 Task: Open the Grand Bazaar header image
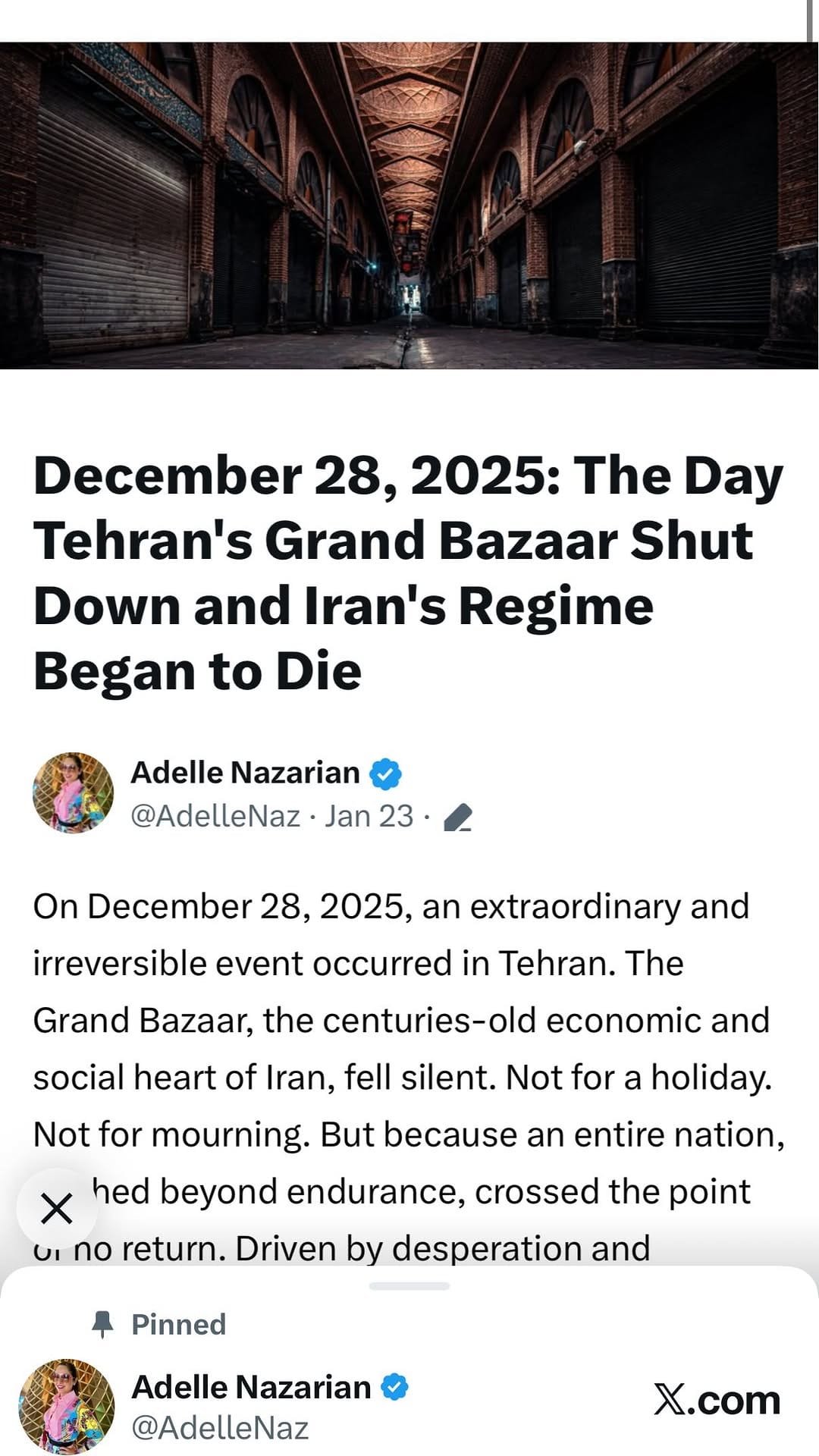tap(409, 206)
